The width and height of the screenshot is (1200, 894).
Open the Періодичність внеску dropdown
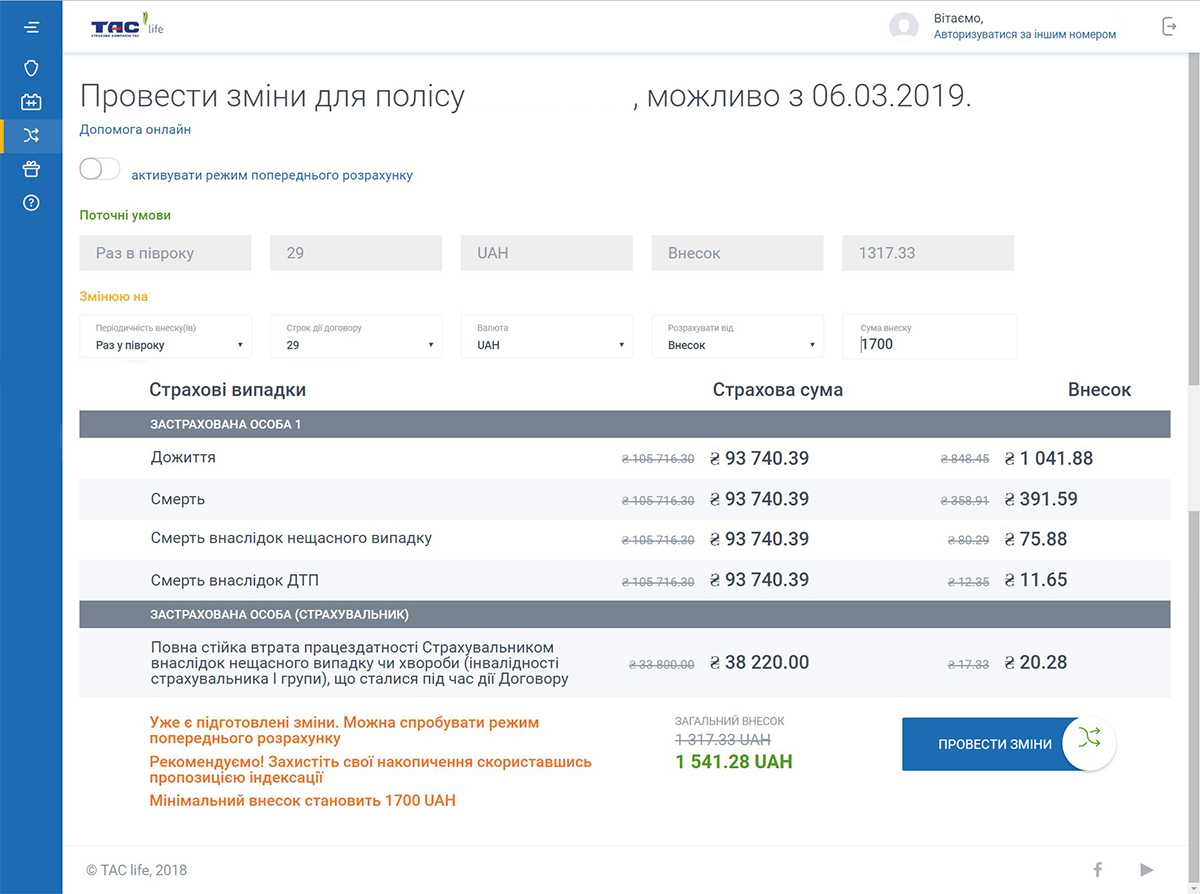point(165,337)
